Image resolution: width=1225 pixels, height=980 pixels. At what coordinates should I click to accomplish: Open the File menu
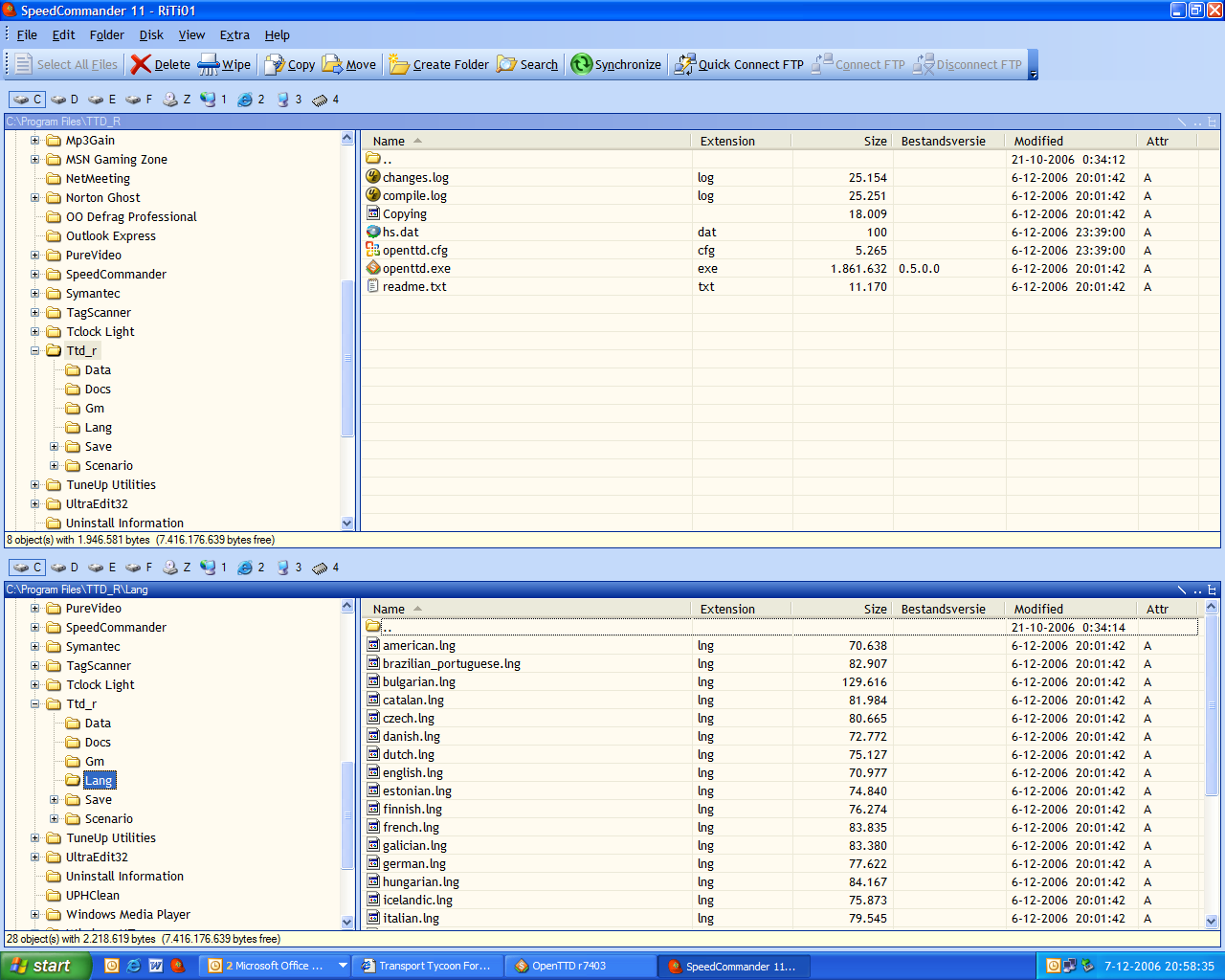point(27,34)
